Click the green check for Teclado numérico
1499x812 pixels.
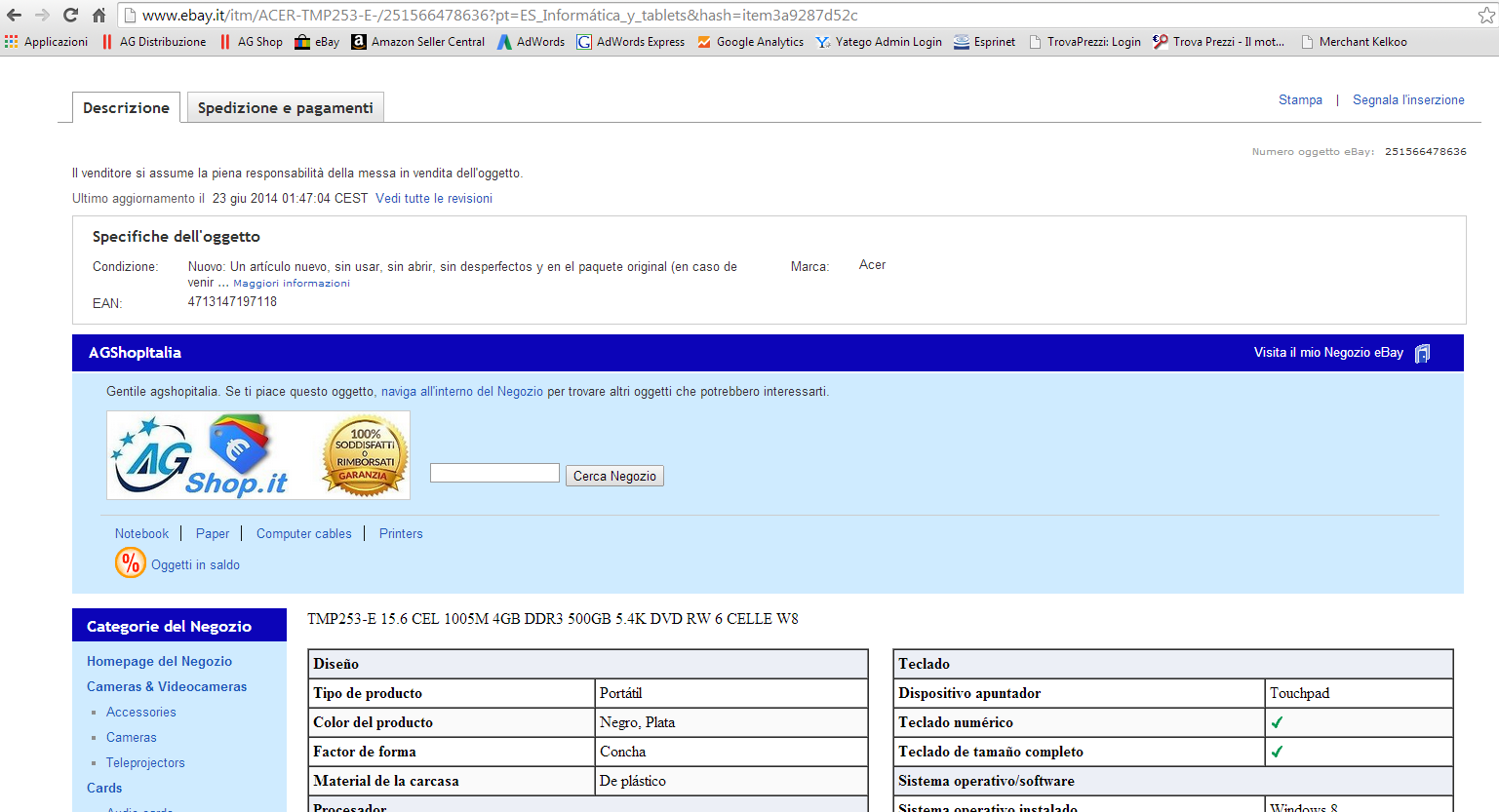(x=1277, y=722)
